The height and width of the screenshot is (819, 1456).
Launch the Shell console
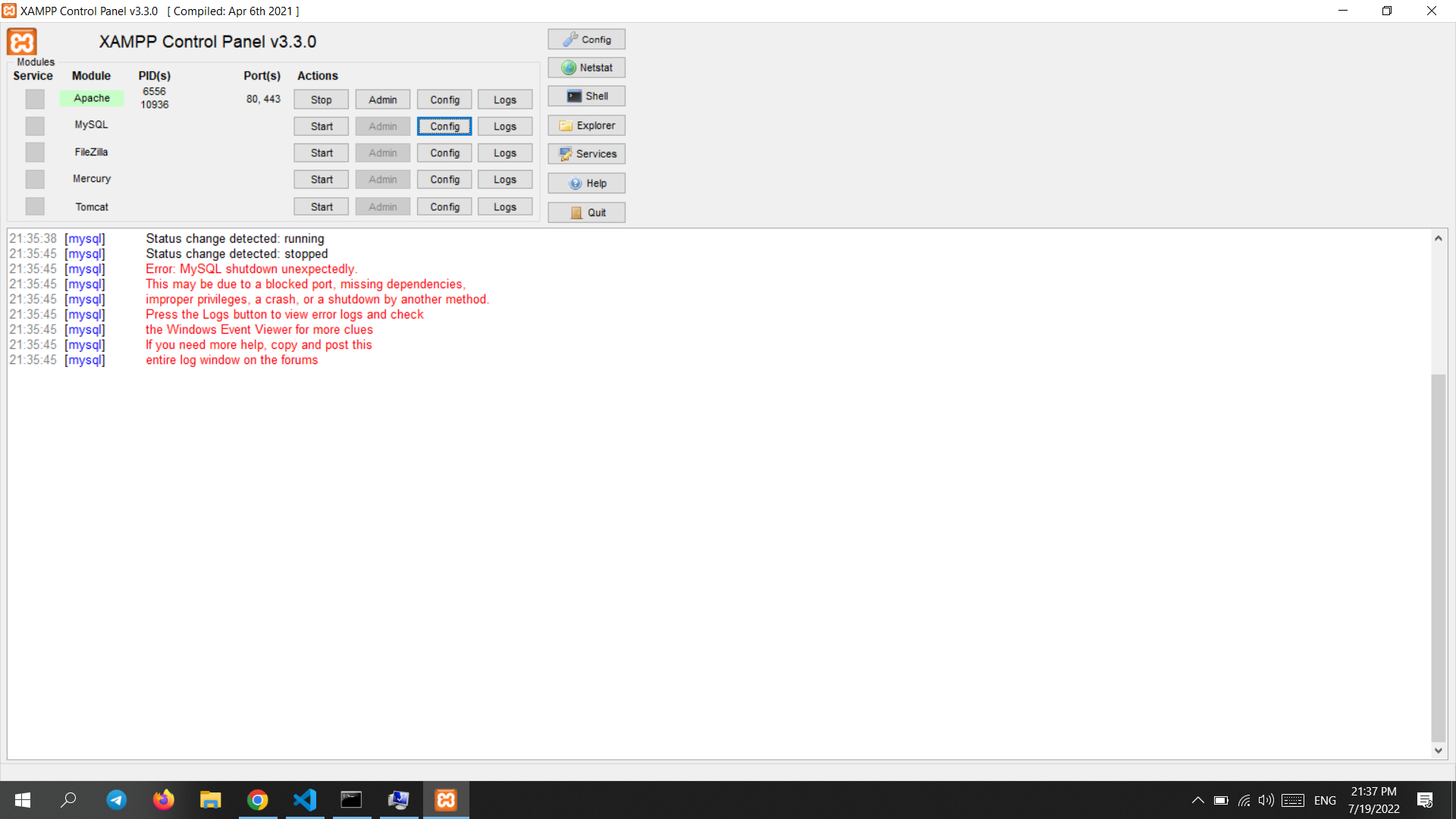point(586,96)
